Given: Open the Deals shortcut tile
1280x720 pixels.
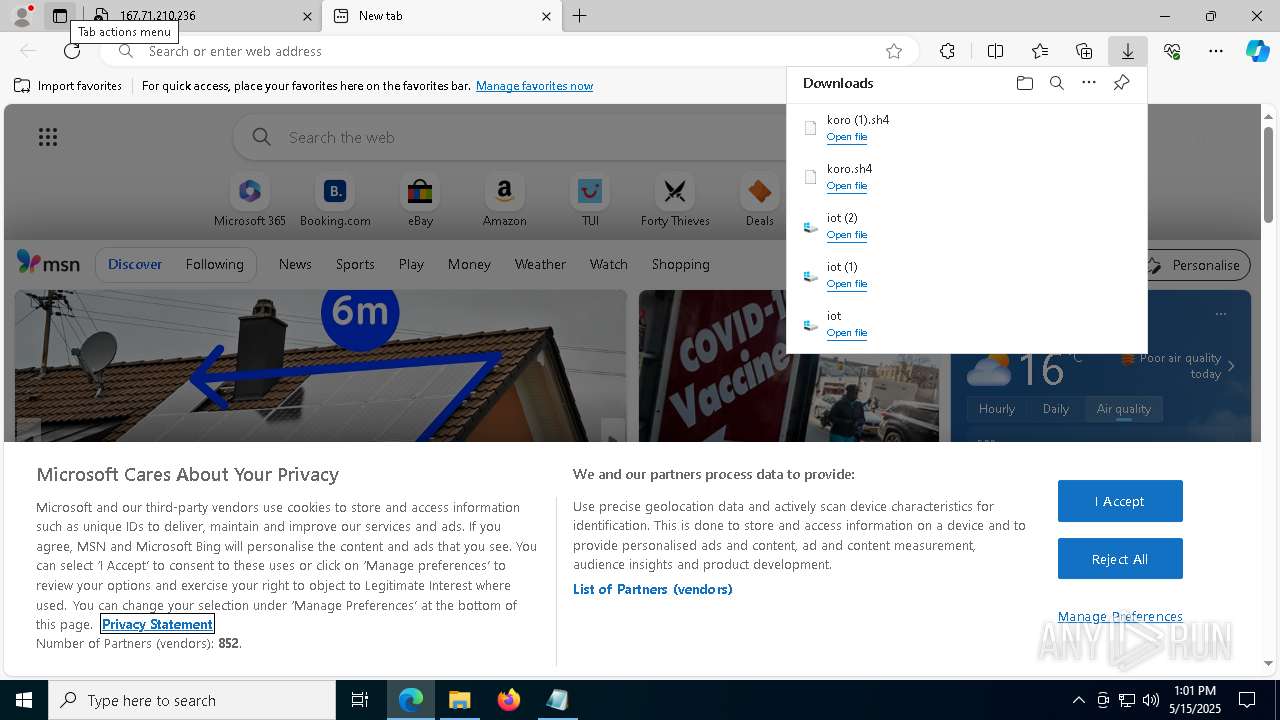Looking at the screenshot, I should point(760,200).
